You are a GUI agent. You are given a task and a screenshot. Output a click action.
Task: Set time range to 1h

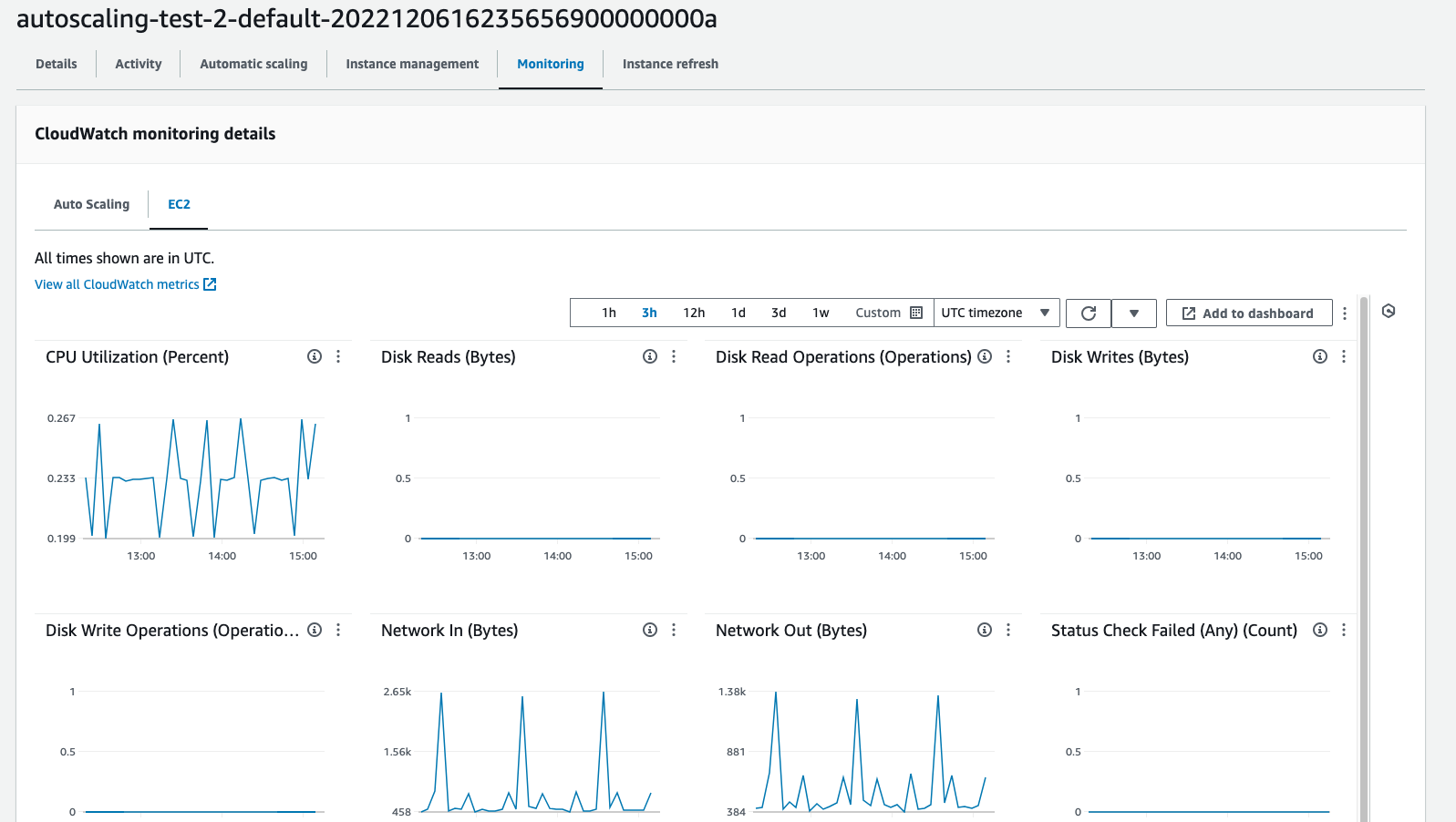click(x=609, y=313)
